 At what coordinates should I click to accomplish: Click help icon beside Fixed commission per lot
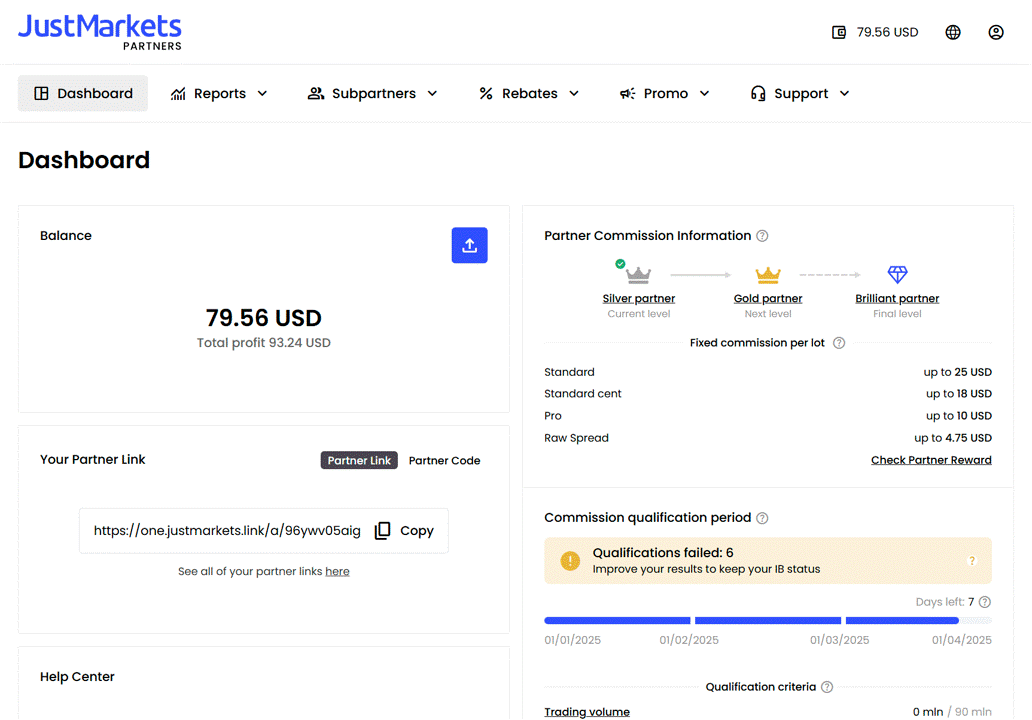[x=838, y=343]
